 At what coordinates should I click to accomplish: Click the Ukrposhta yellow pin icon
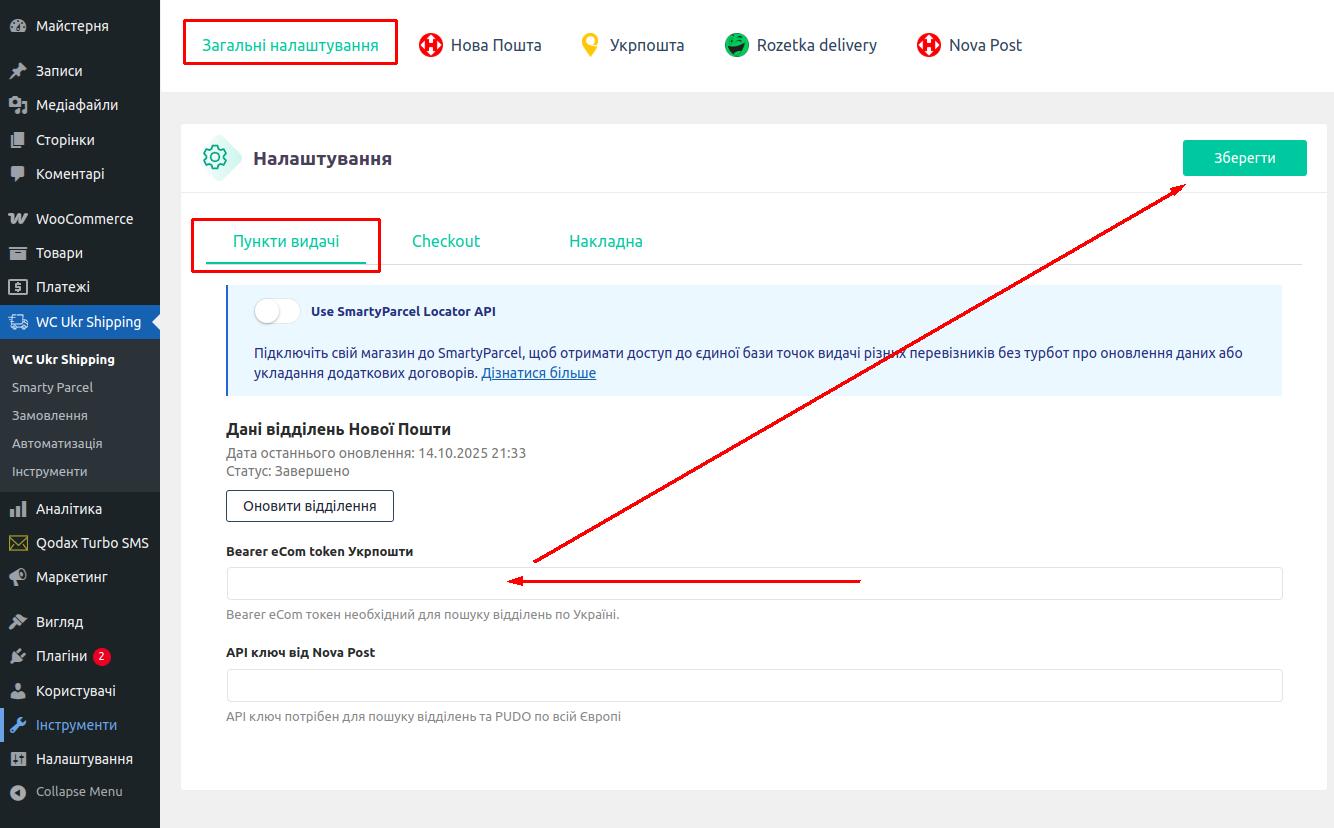pyautogui.click(x=590, y=45)
